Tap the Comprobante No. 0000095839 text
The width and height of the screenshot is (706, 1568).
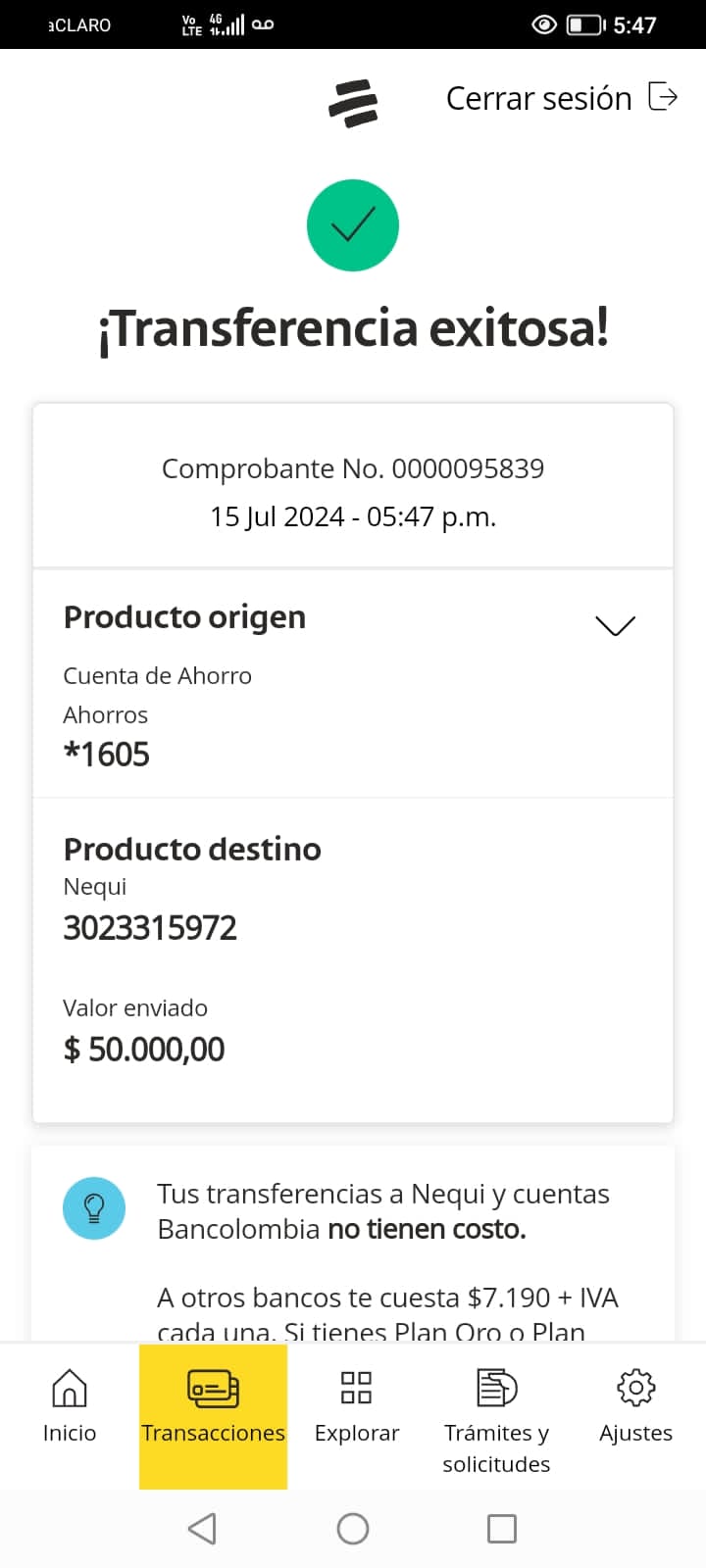click(353, 468)
